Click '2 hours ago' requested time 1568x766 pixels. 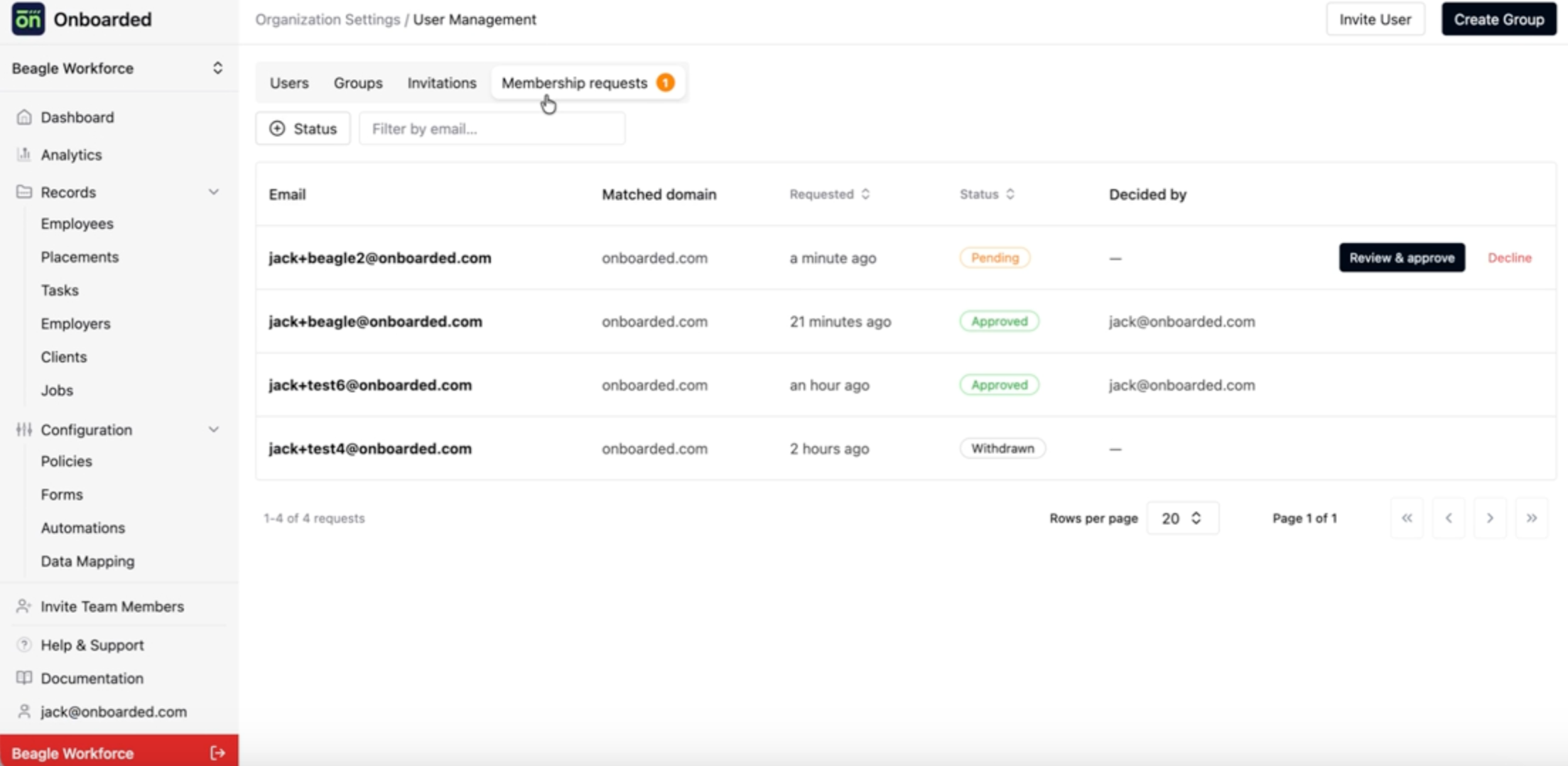pos(829,448)
